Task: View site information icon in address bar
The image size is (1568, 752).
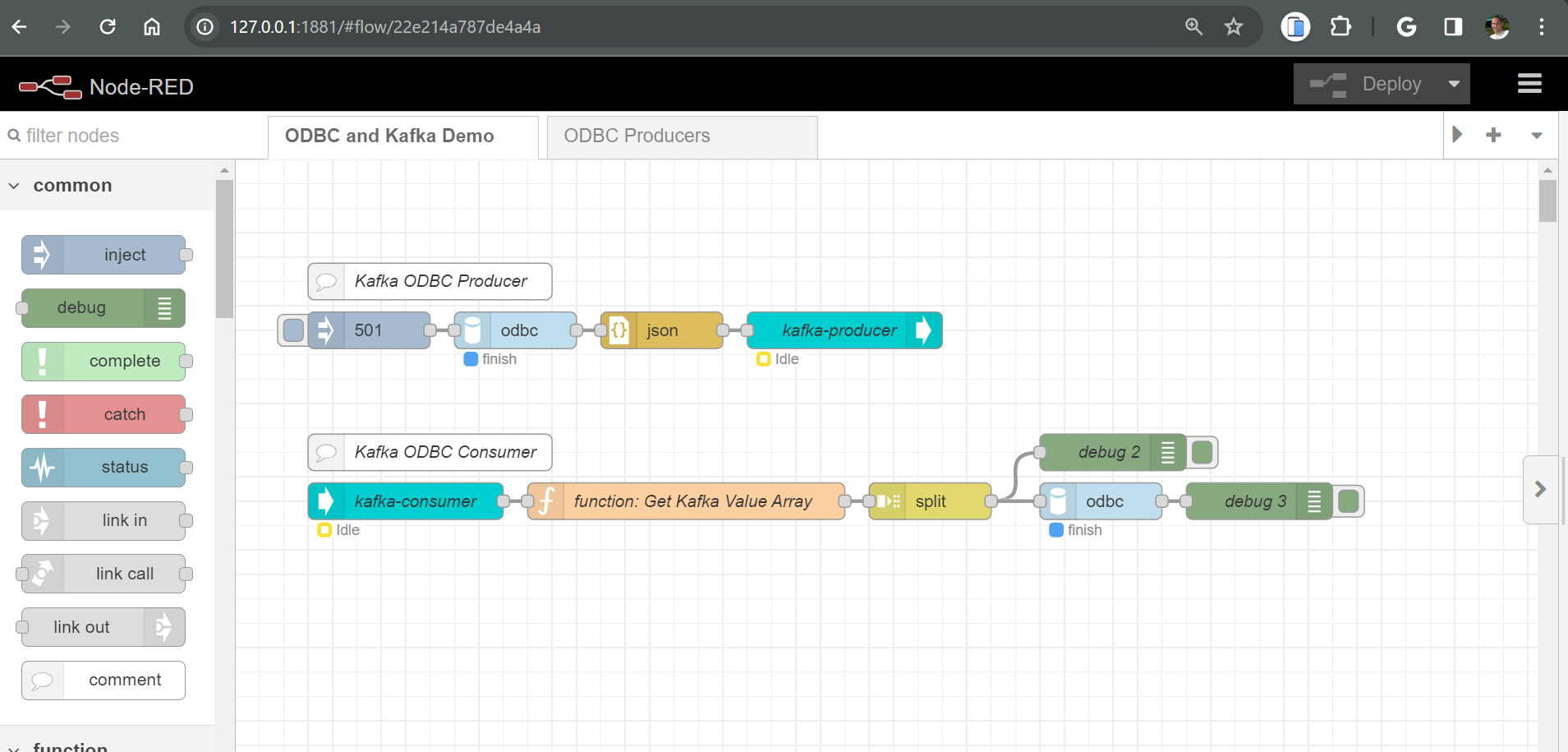Action: [x=205, y=27]
